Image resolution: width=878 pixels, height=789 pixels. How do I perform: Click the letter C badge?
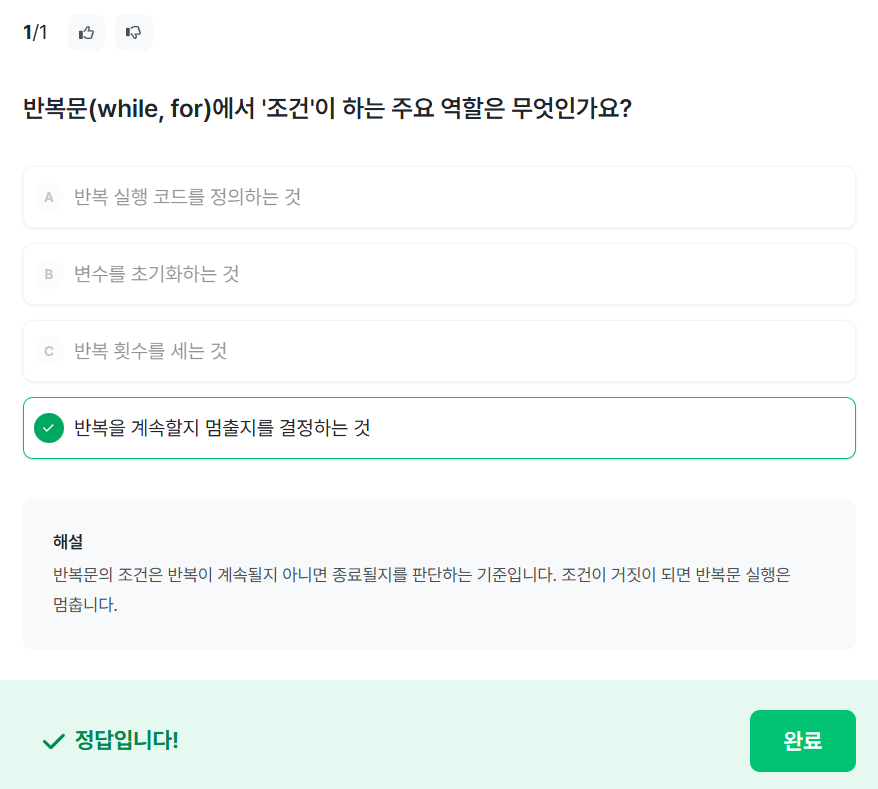[x=48, y=351]
